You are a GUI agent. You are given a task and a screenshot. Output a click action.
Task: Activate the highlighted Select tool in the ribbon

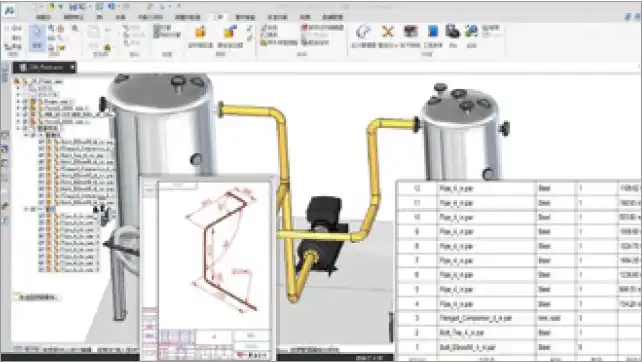pyautogui.click(x=37, y=37)
